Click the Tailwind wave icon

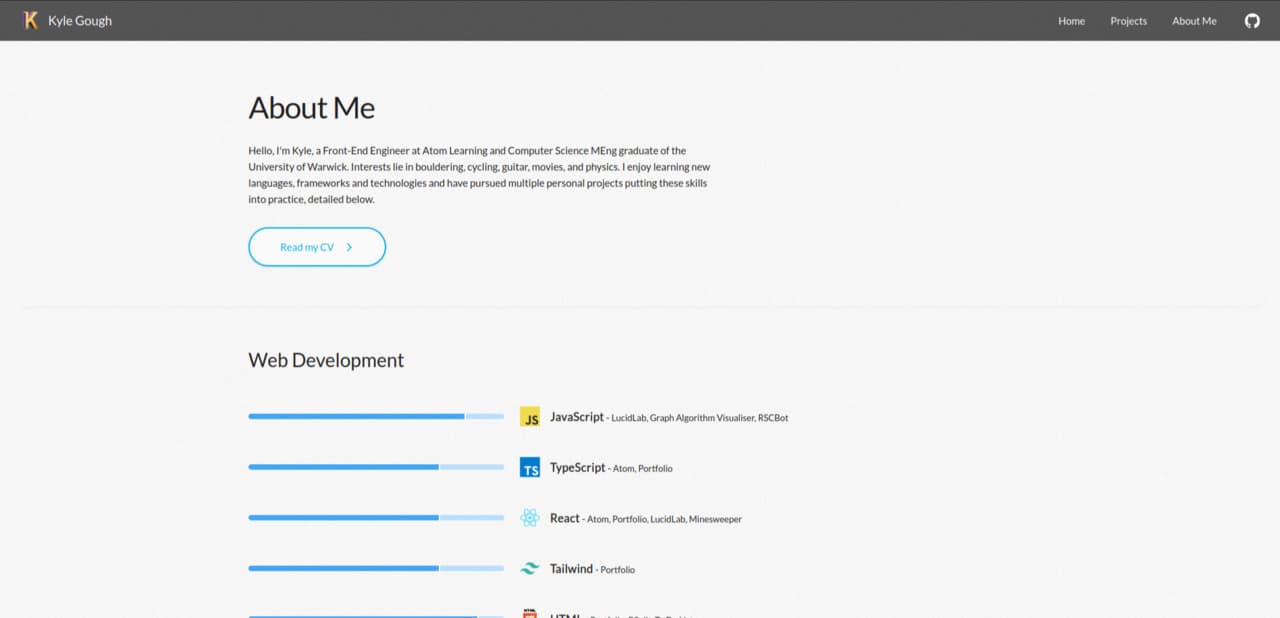[x=530, y=569]
